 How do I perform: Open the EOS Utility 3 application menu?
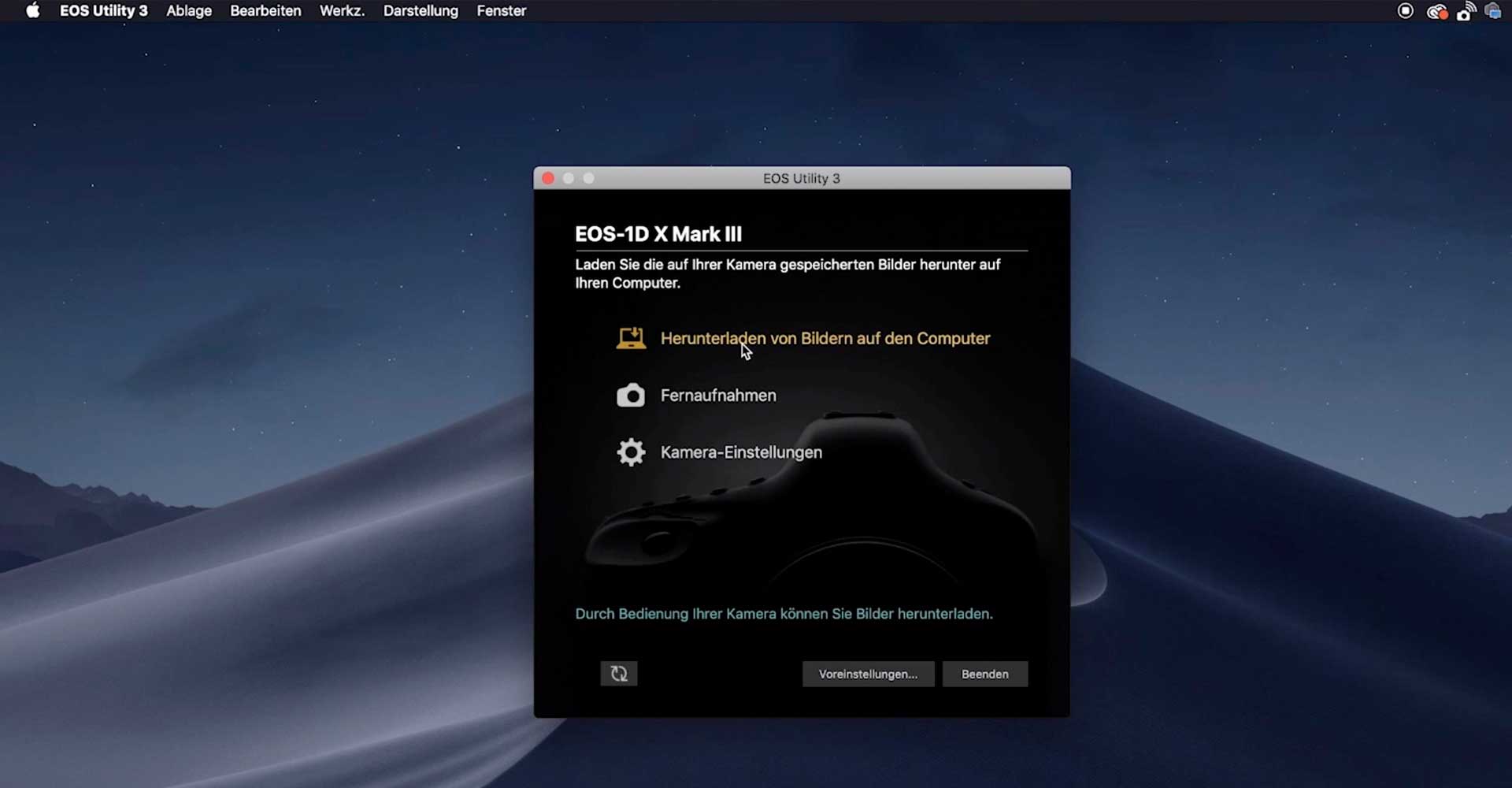click(x=104, y=11)
